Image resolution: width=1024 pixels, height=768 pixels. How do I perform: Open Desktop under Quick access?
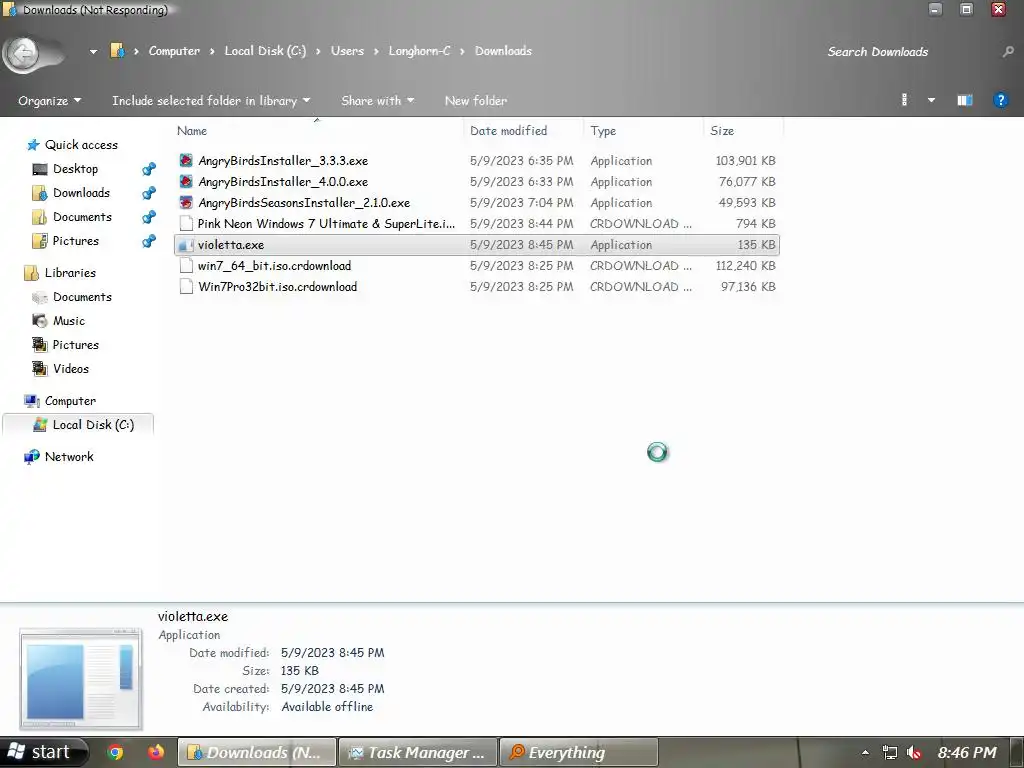point(75,169)
